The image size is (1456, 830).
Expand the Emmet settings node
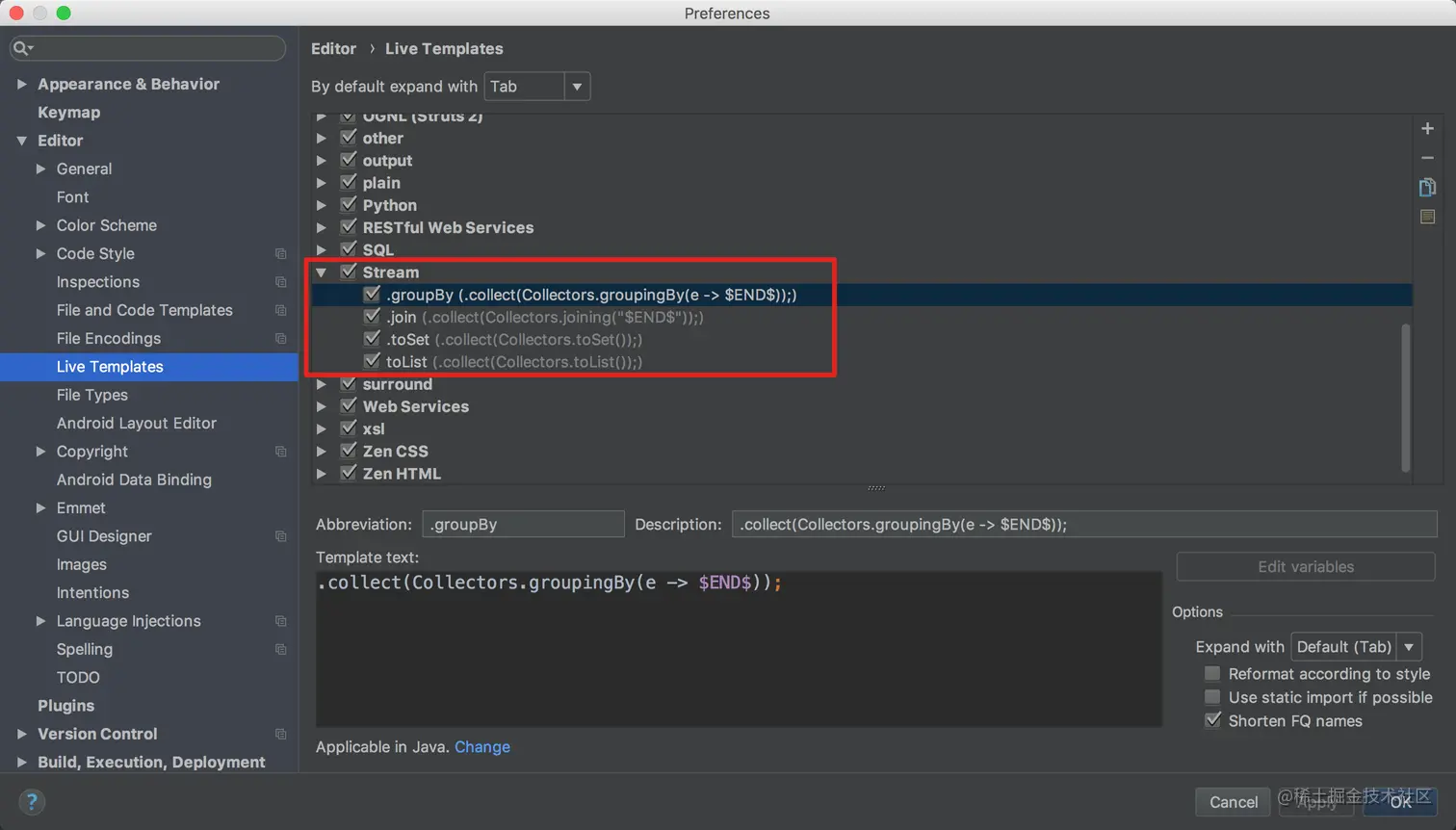tap(40, 507)
